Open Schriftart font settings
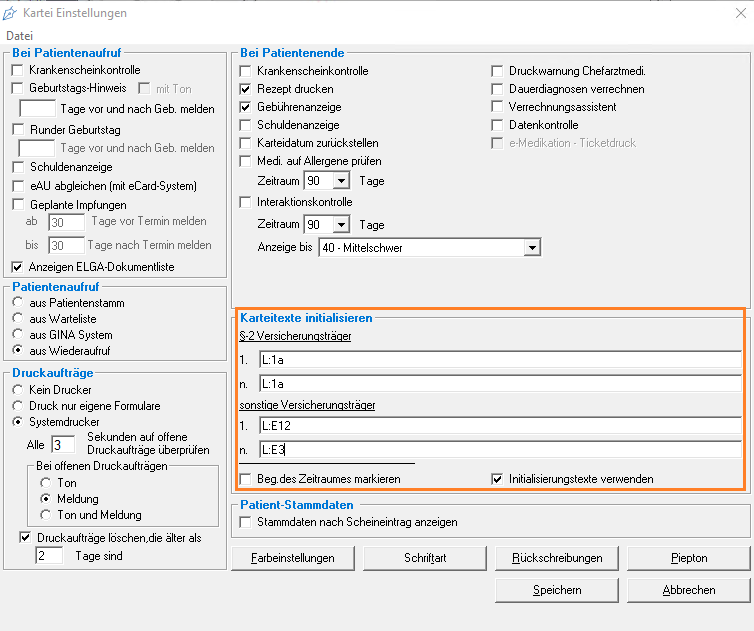Image resolution: width=754 pixels, height=631 pixels. (425, 558)
